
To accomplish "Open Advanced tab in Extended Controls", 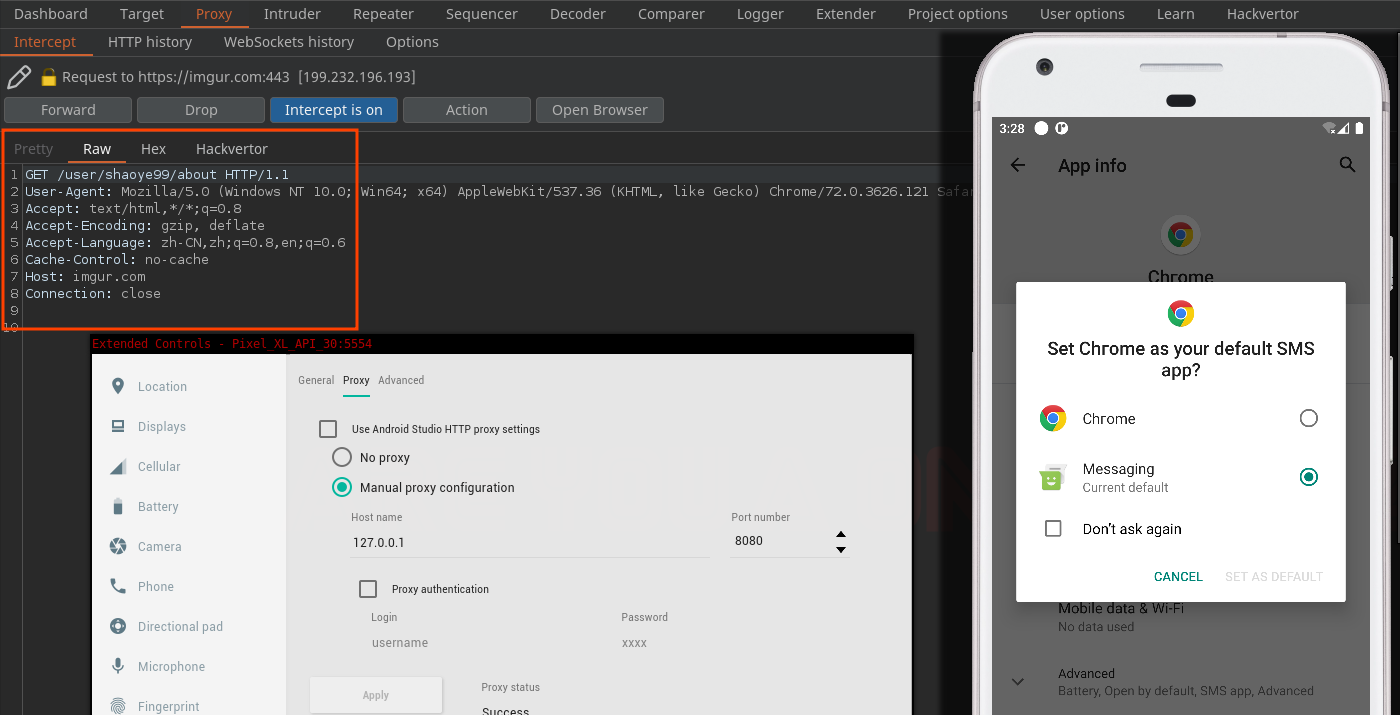I will 401,380.
